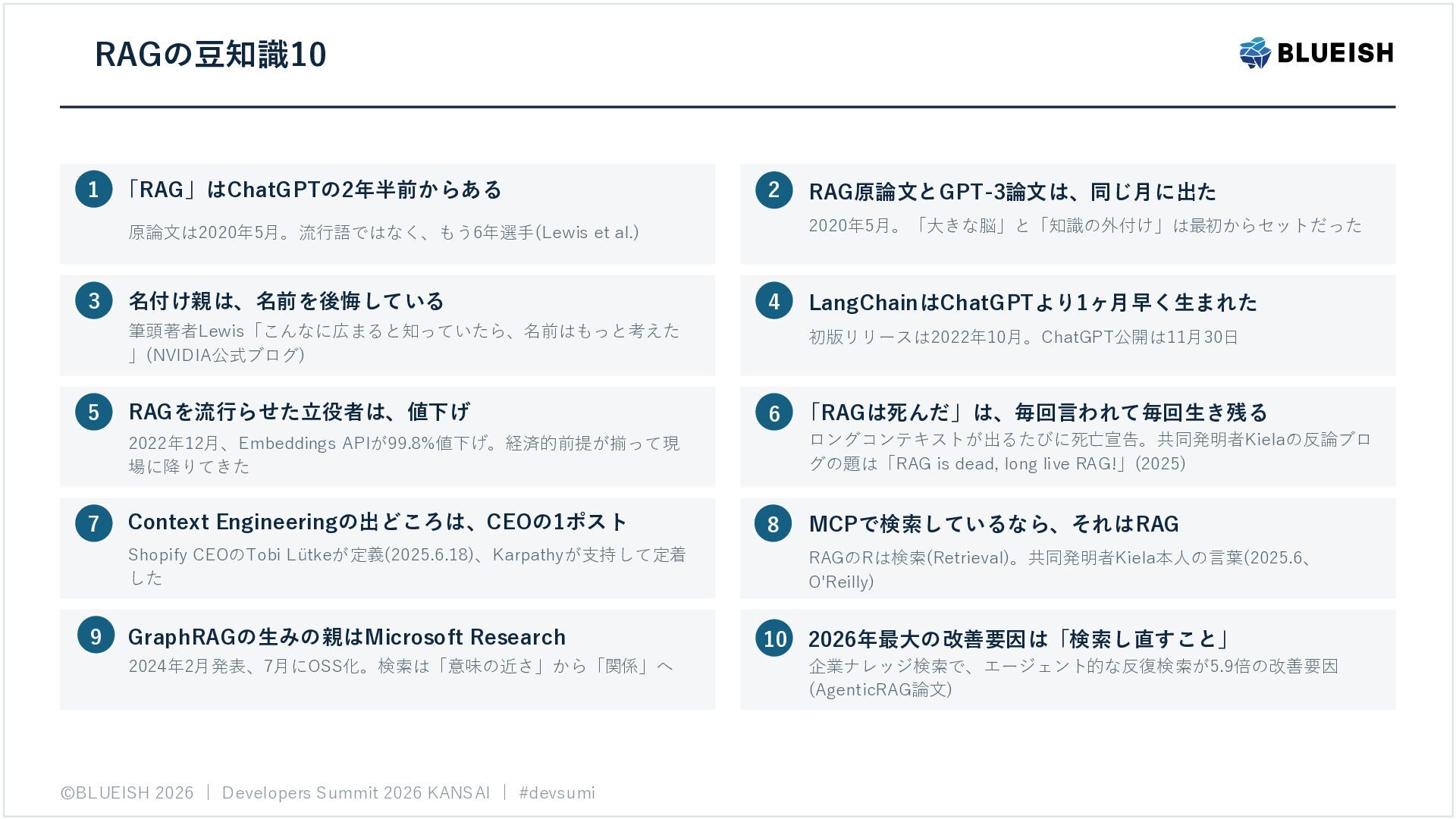The height and width of the screenshot is (819, 1456).
Task: Click footer text "Developers Summit 2026 KANSAI"
Action: pyautogui.click(x=356, y=792)
